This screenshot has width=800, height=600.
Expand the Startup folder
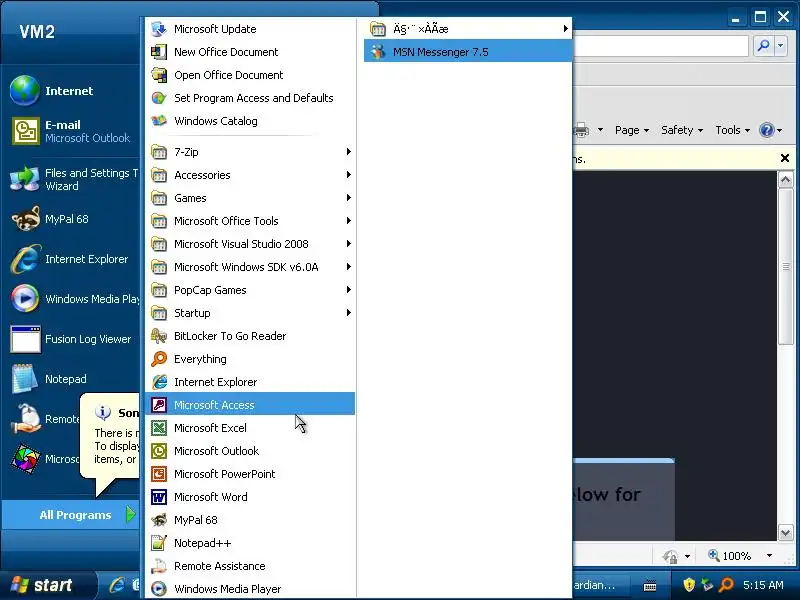tap(250, 313)
